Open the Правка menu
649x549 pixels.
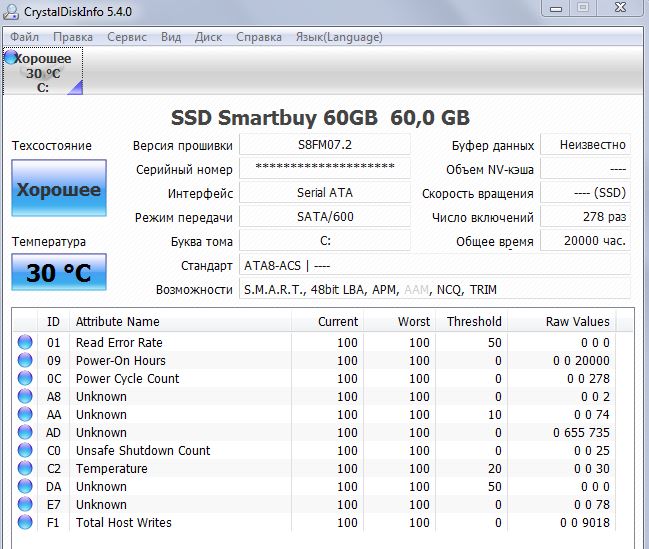73,37
